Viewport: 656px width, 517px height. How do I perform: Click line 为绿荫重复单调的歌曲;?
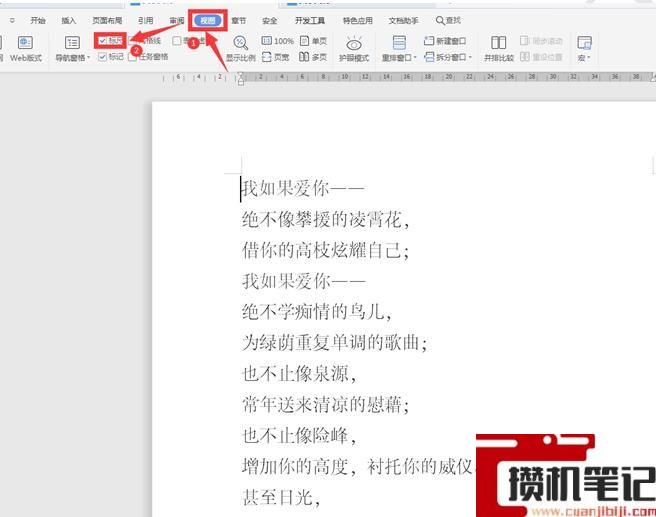[334, 343]
